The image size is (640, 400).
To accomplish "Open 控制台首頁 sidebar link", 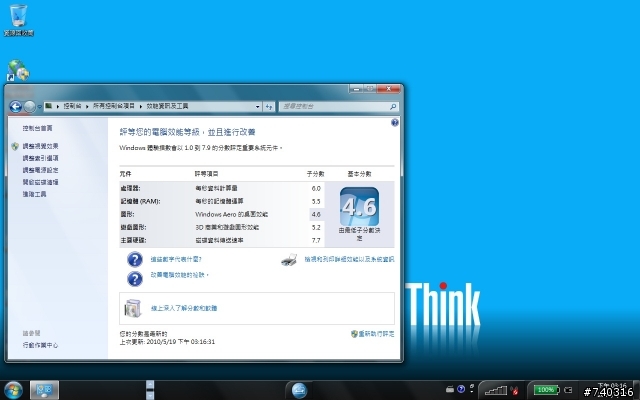I will pyautogui.click(x=38, y=128).
